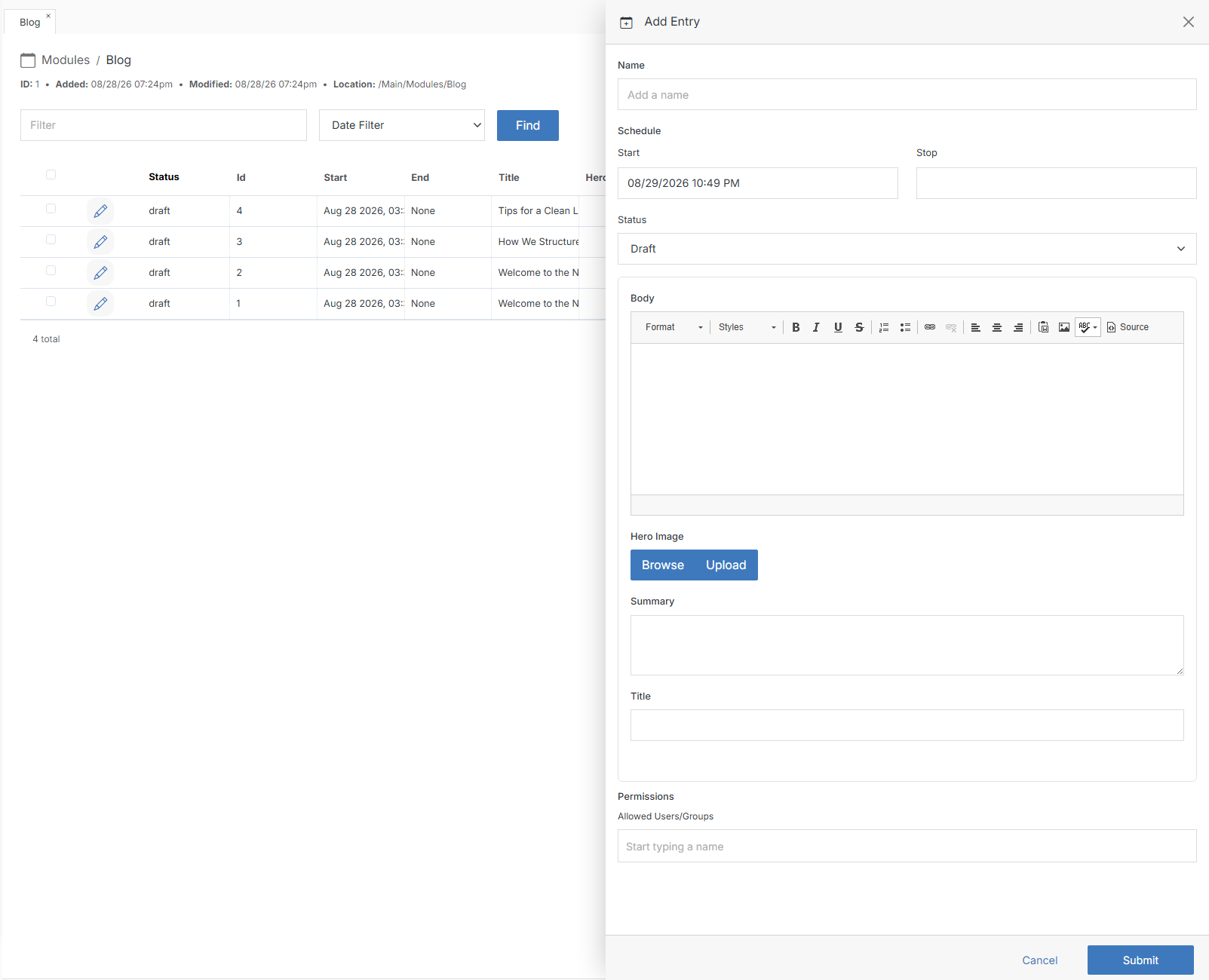Open the spell check ABC menu
Screen dimensions: 1209x980
pyautogui.click(x=1088, y=327)
